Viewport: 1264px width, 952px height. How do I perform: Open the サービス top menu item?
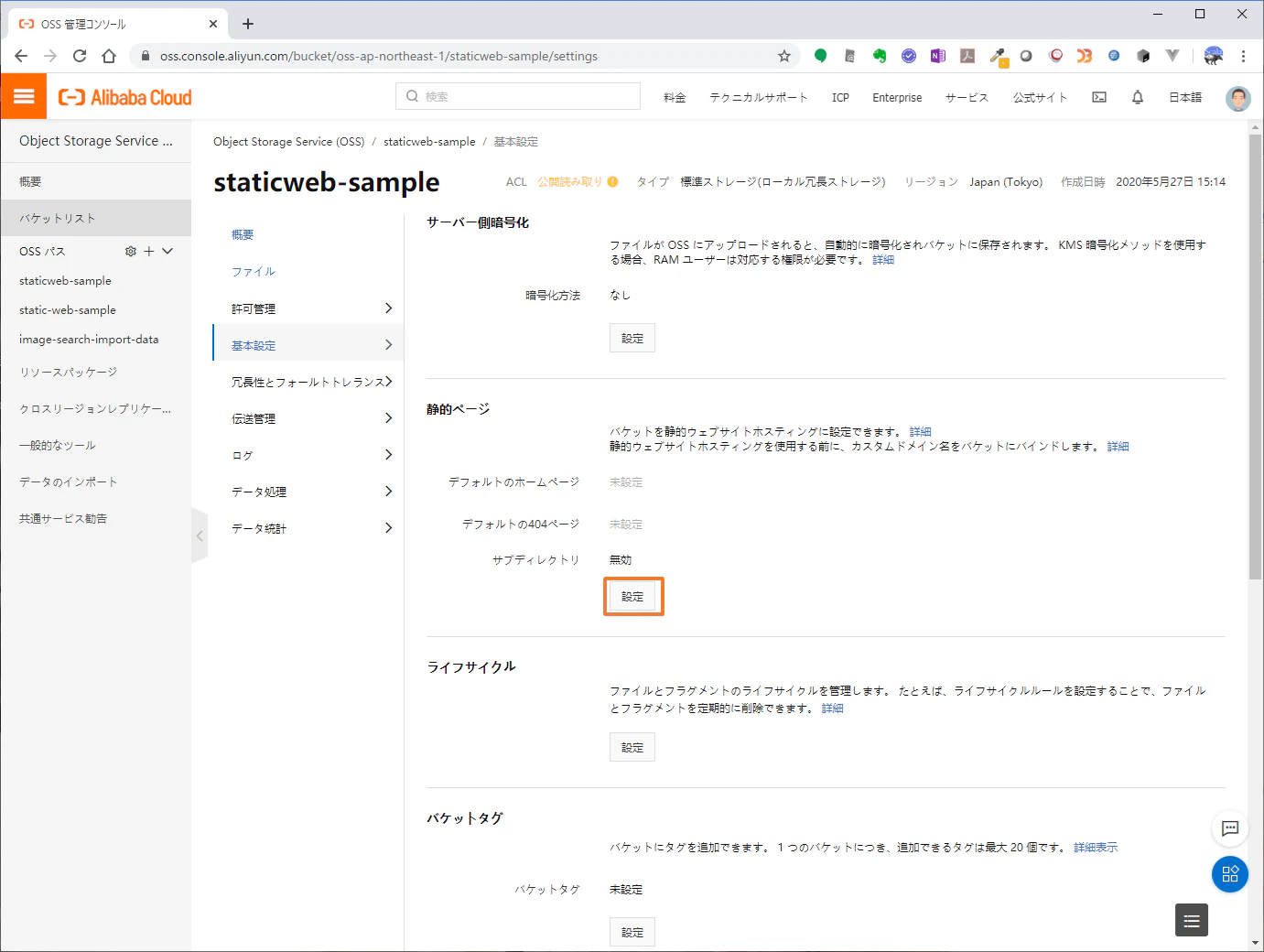click(x=967, y=97)
